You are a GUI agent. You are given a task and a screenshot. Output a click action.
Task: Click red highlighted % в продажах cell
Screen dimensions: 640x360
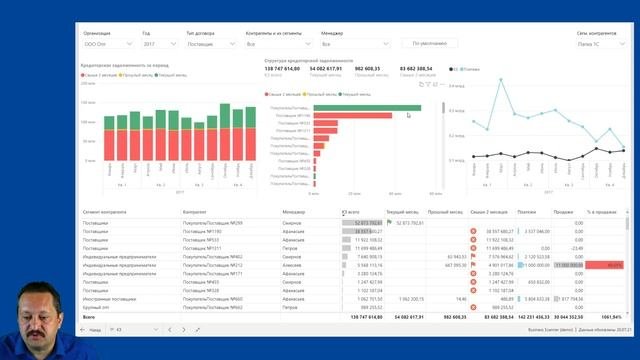pos(604,265)
